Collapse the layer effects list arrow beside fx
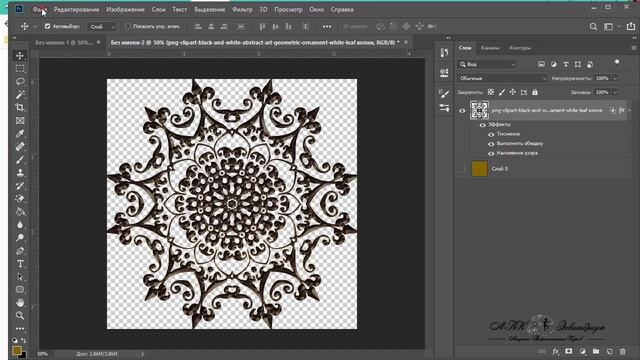This screenshot has height=360, width=640. click(629, 110)
